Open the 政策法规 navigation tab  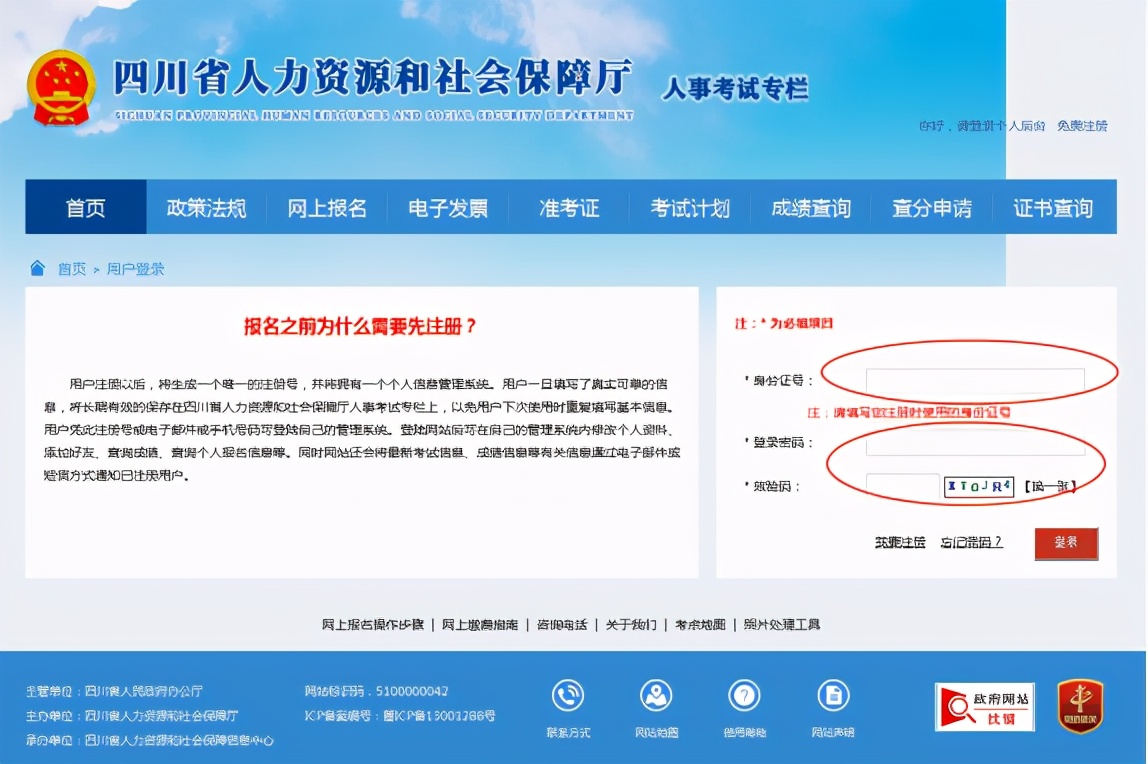[206, 207]
